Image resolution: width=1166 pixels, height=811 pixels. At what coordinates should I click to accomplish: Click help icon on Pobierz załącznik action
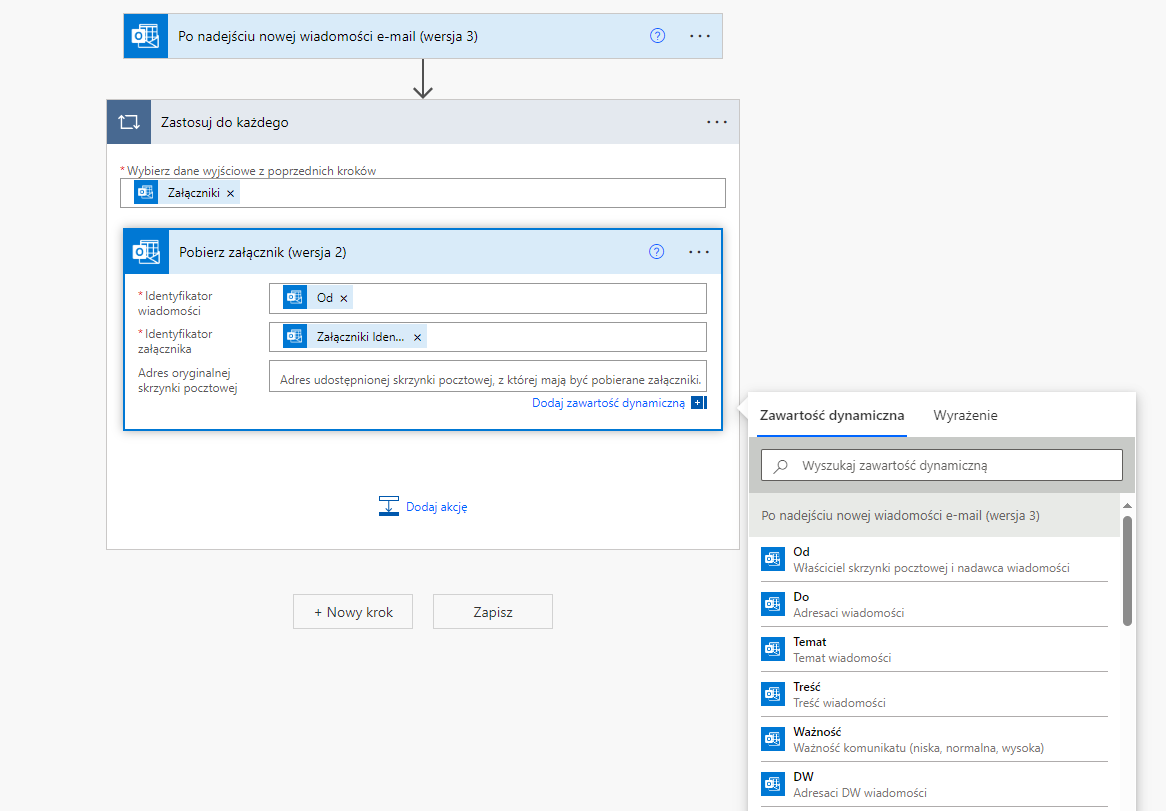(x=656, y=252)
